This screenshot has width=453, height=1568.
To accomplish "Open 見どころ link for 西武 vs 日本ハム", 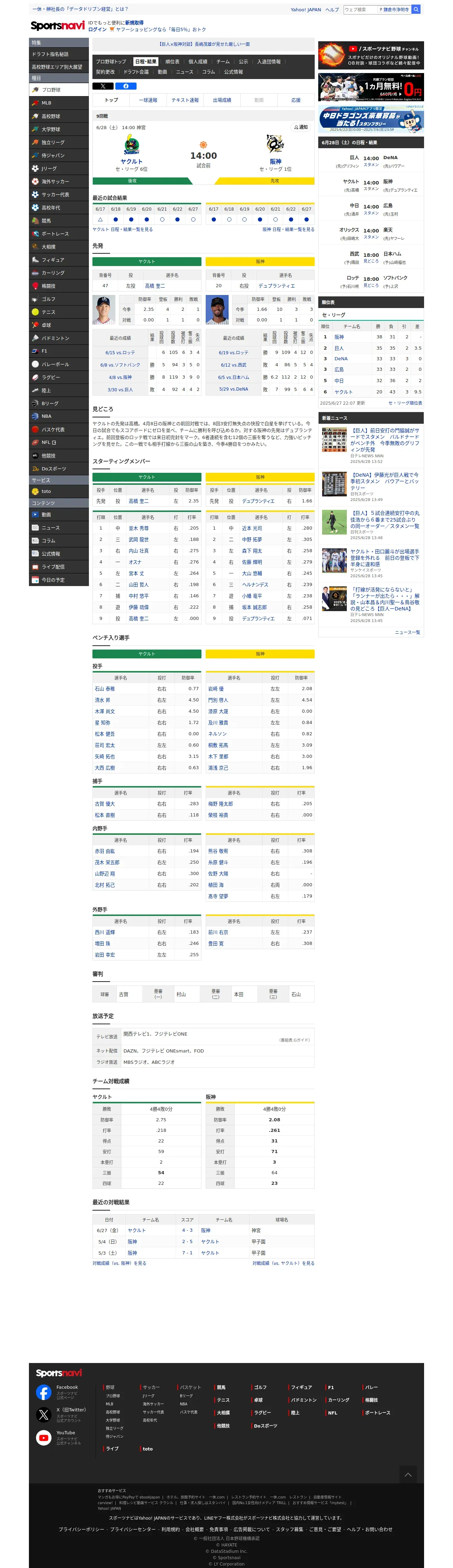I will pyautogui.click(x=371, y=261).
